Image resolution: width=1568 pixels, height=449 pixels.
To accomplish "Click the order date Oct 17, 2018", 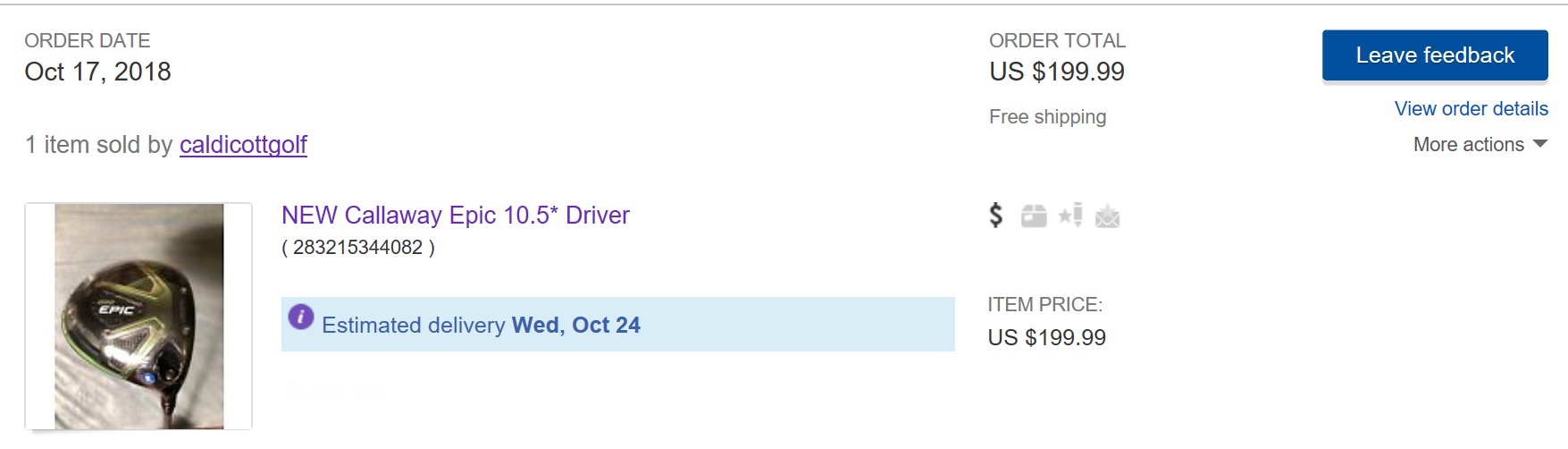I will [x=97, y=72].
